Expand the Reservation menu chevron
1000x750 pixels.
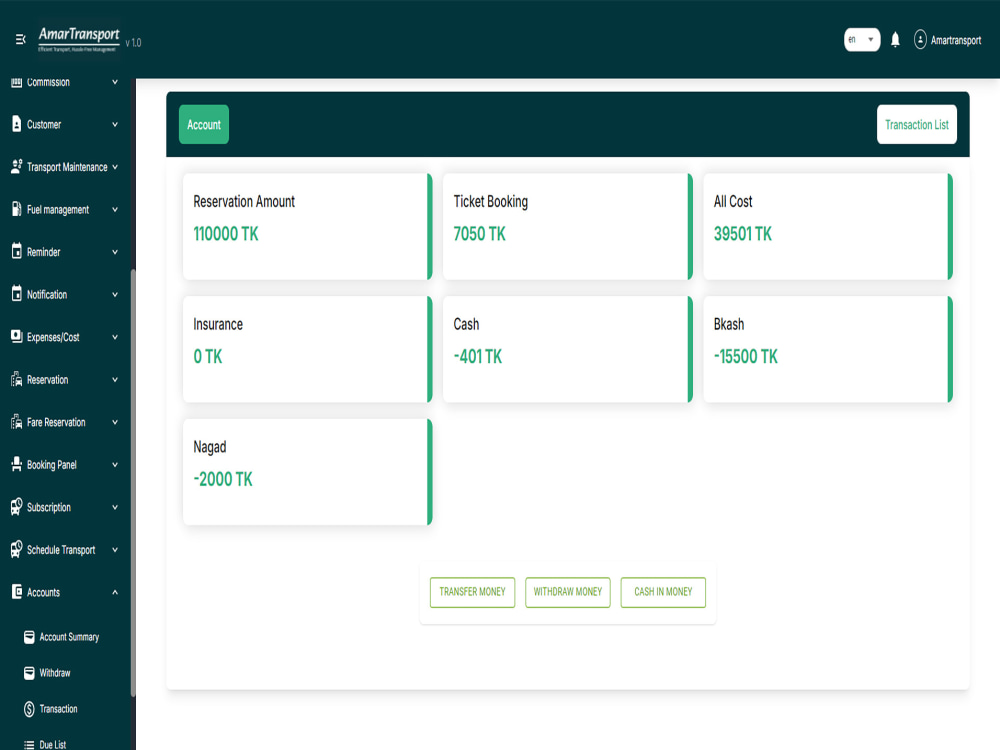(115, 379)
